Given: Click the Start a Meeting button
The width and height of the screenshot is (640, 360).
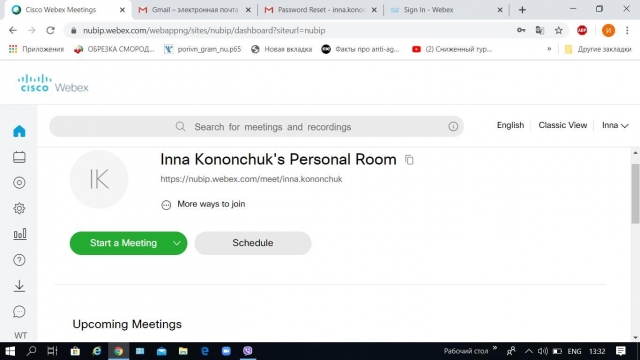Looking at the screenshot, I should 123,243.
